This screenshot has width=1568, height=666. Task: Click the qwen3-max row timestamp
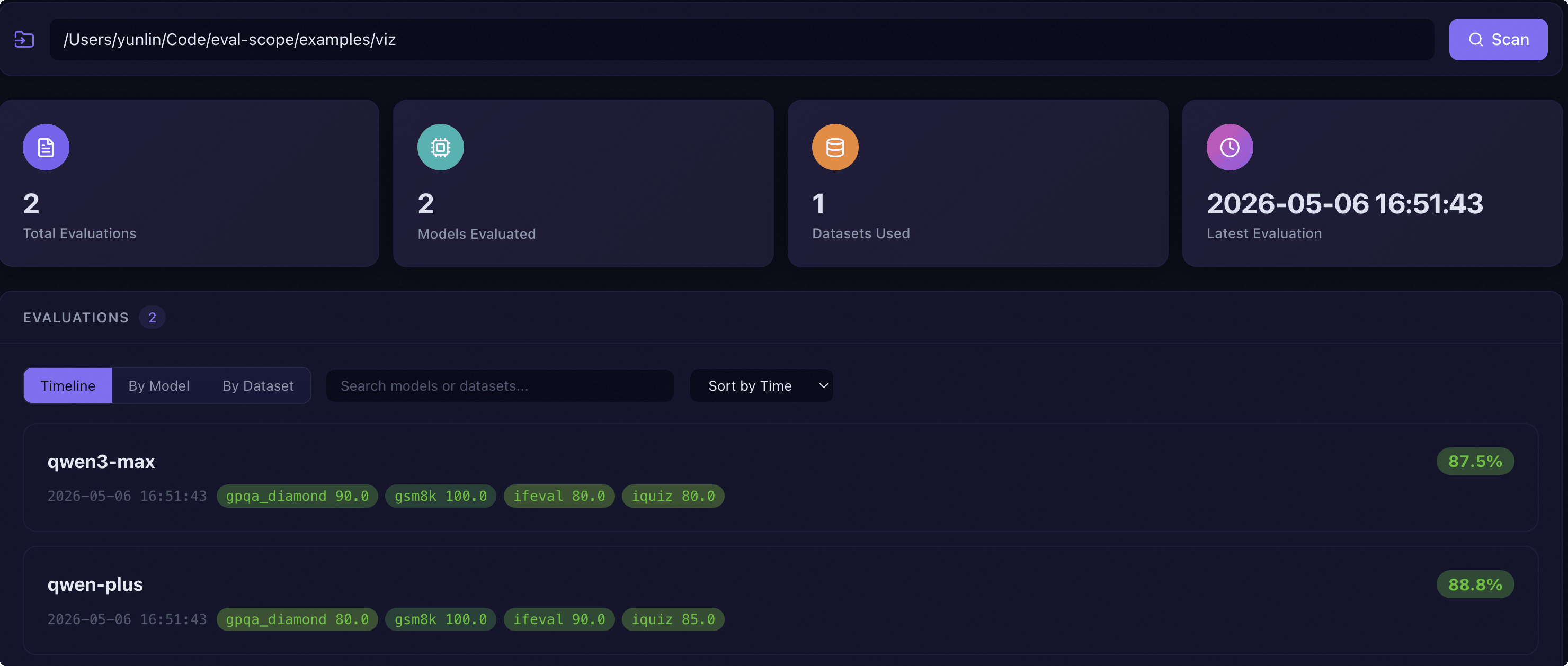(127, 496)
